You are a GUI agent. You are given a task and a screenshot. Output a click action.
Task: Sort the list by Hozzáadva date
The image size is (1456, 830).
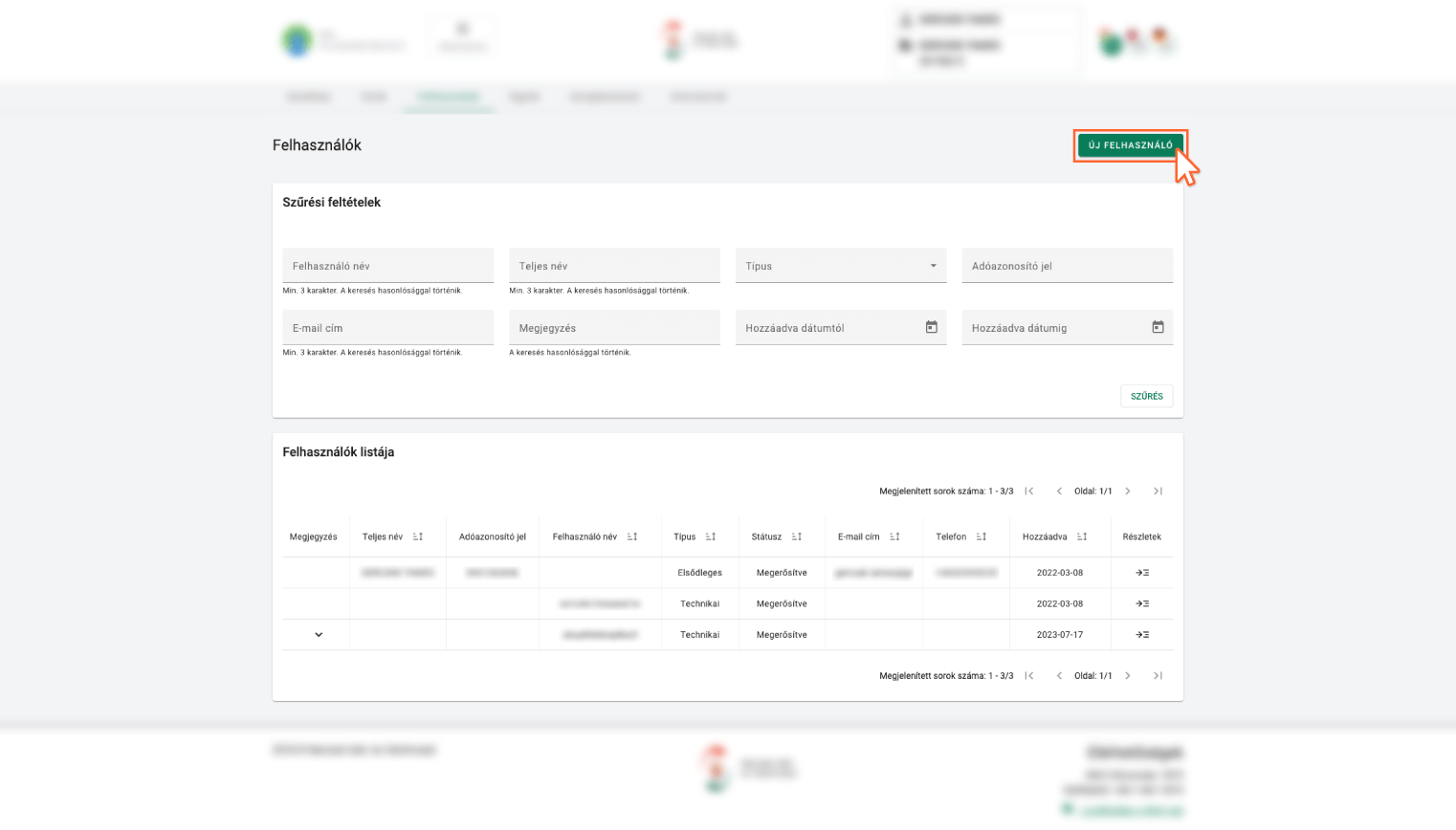click(1081, 537)
